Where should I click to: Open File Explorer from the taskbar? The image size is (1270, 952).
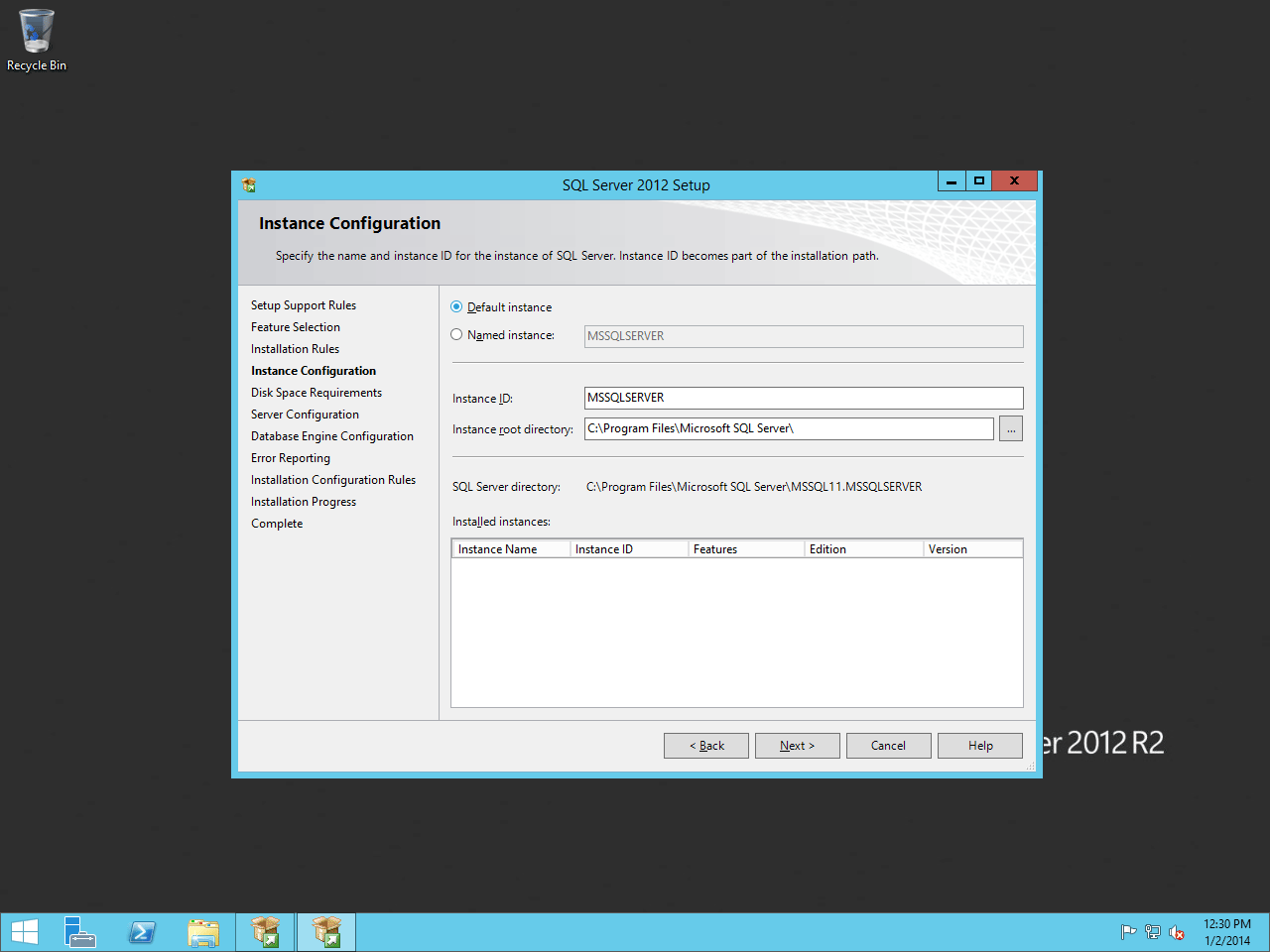[x=203, y=932]
